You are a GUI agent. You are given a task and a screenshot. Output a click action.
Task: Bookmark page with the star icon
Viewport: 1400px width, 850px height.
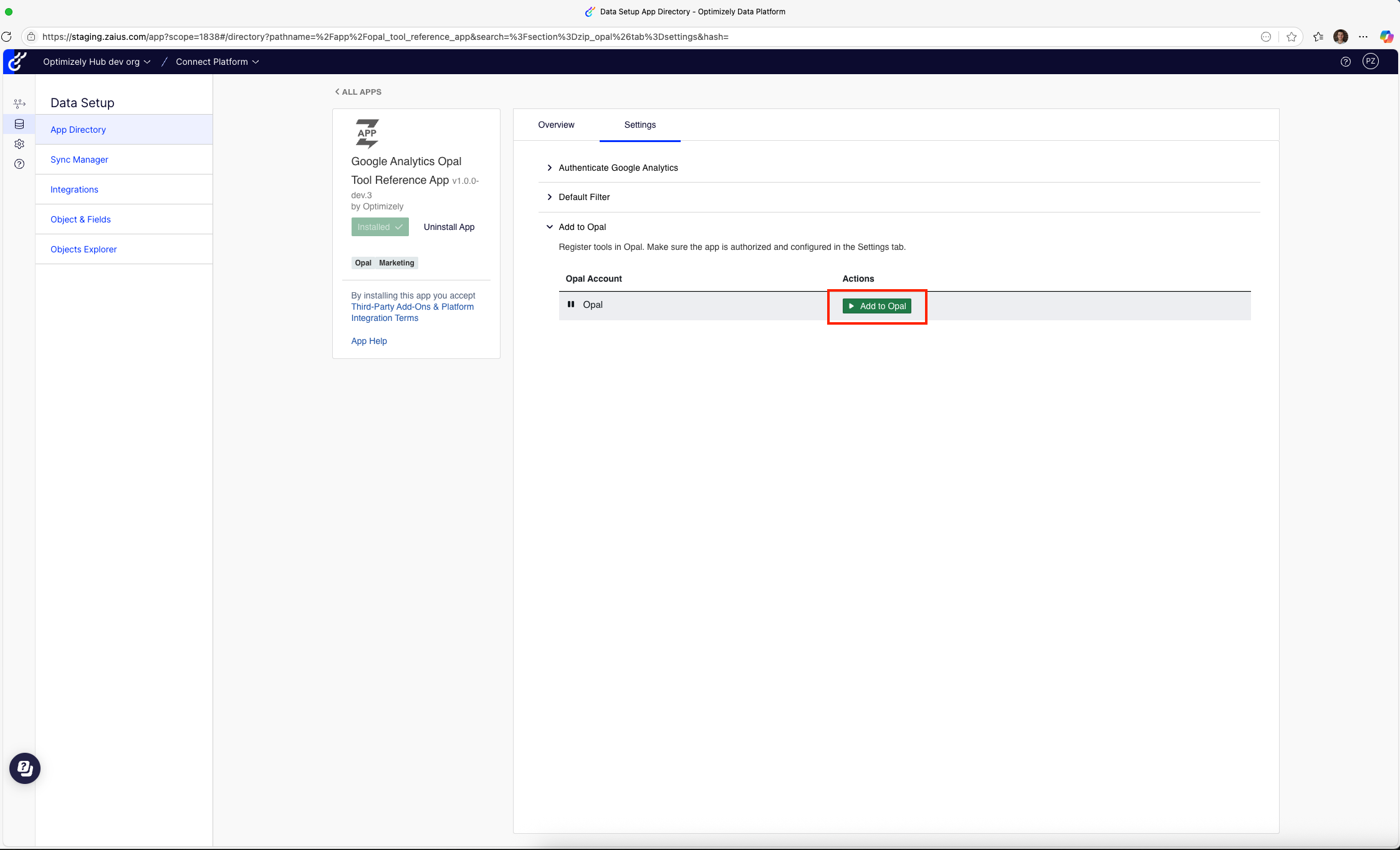coord(1291,37)
